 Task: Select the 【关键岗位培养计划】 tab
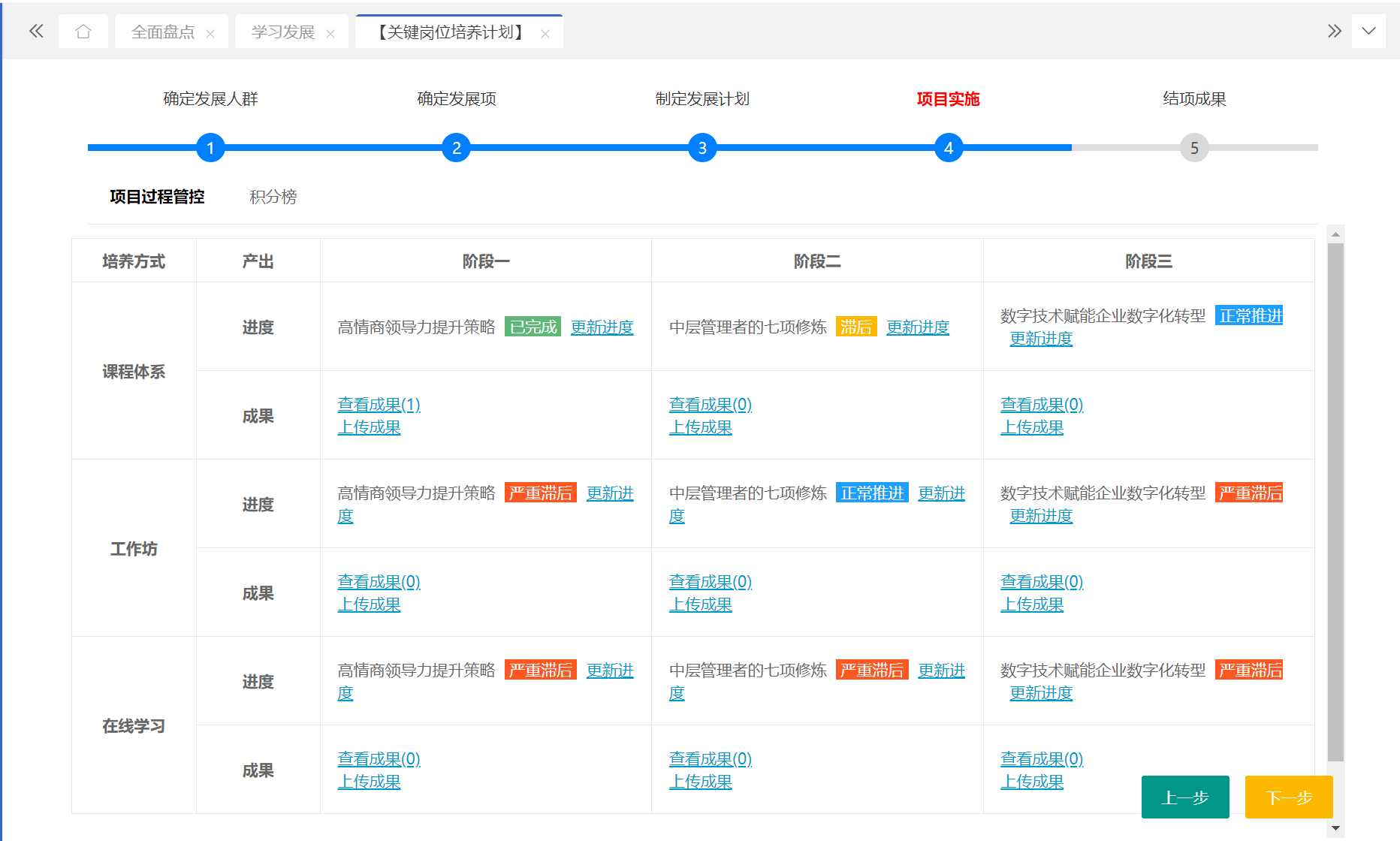(450, 32)
